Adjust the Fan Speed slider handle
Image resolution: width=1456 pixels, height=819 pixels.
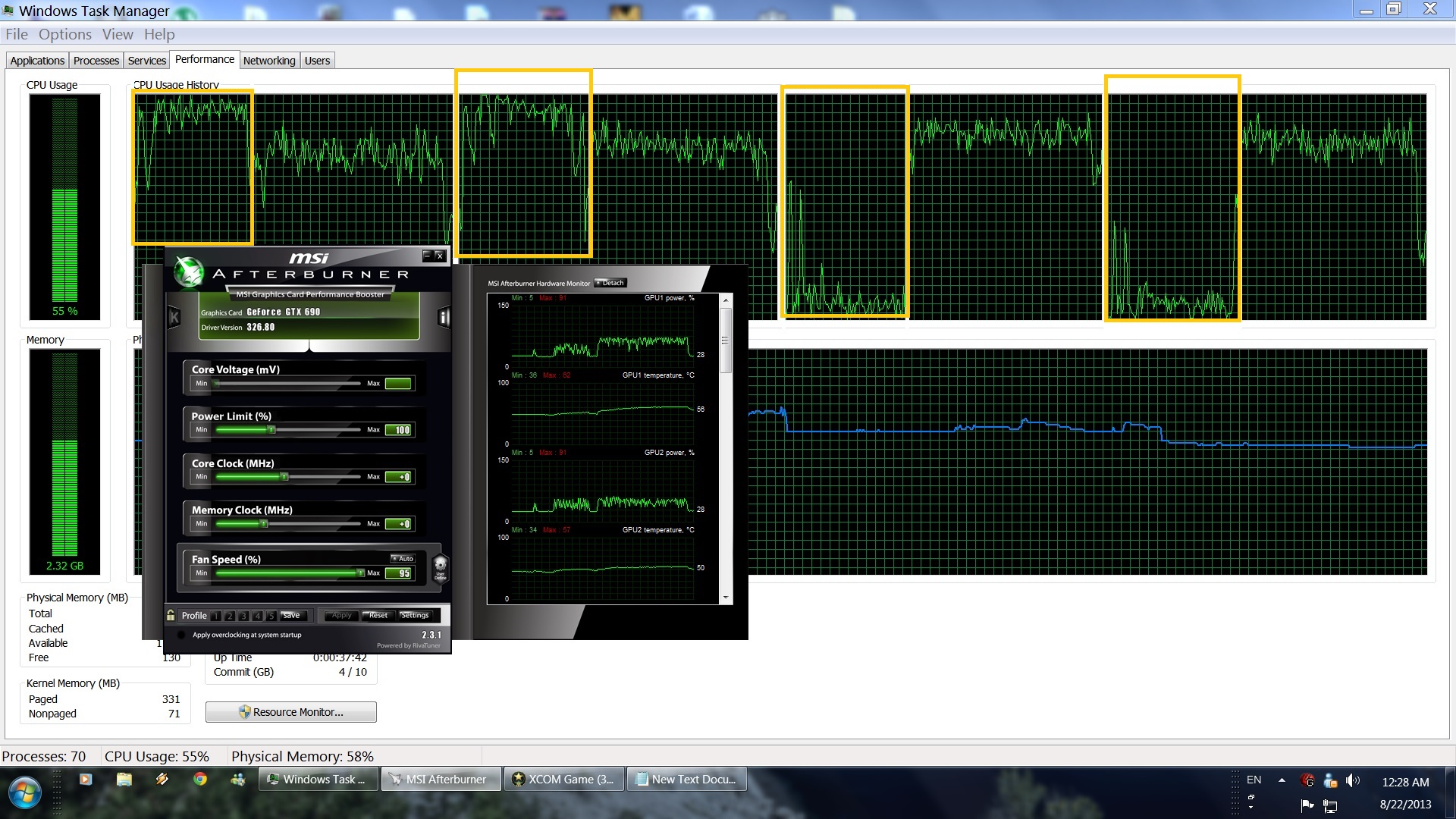360,573
